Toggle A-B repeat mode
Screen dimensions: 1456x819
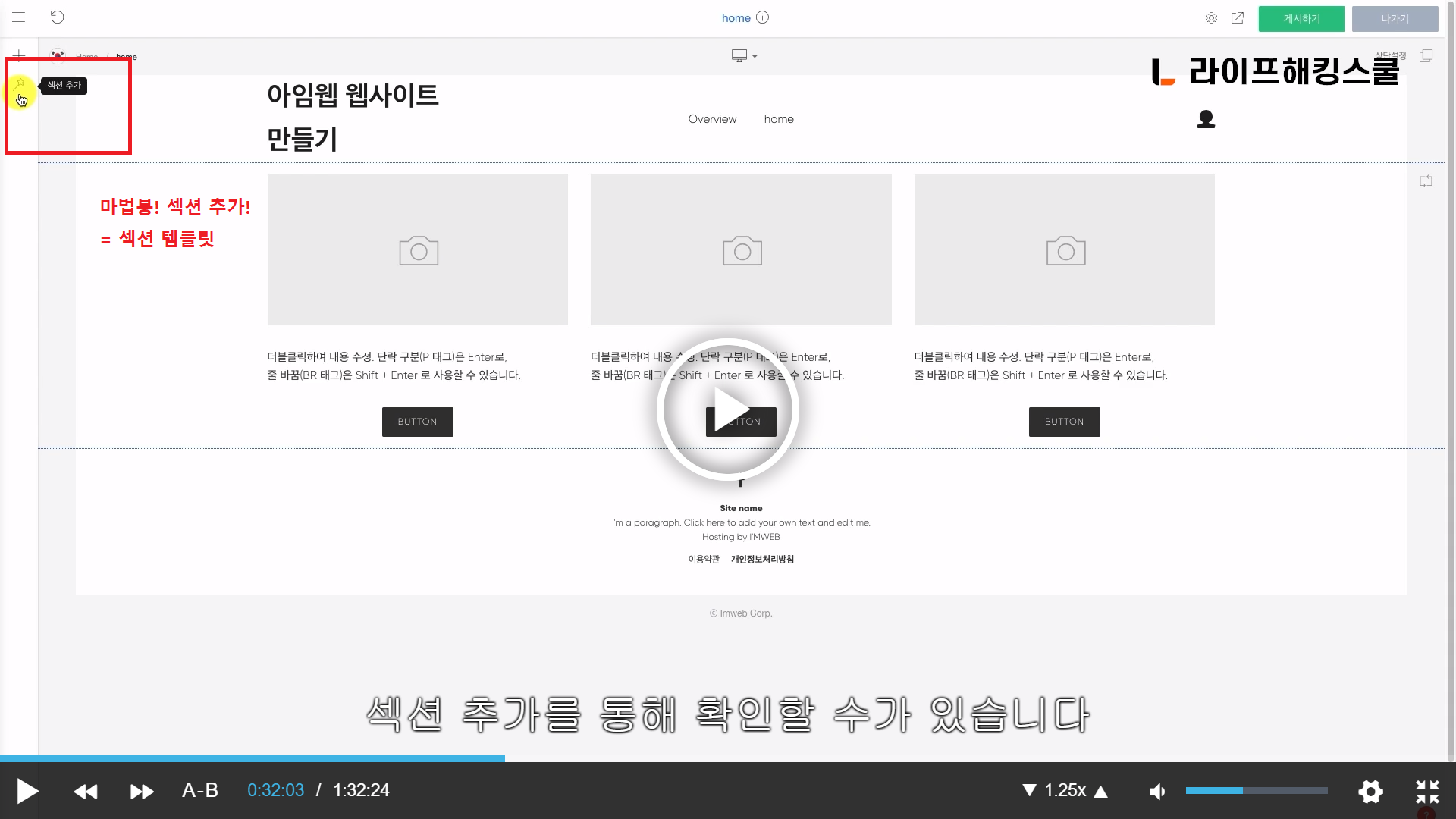(200, 790)
